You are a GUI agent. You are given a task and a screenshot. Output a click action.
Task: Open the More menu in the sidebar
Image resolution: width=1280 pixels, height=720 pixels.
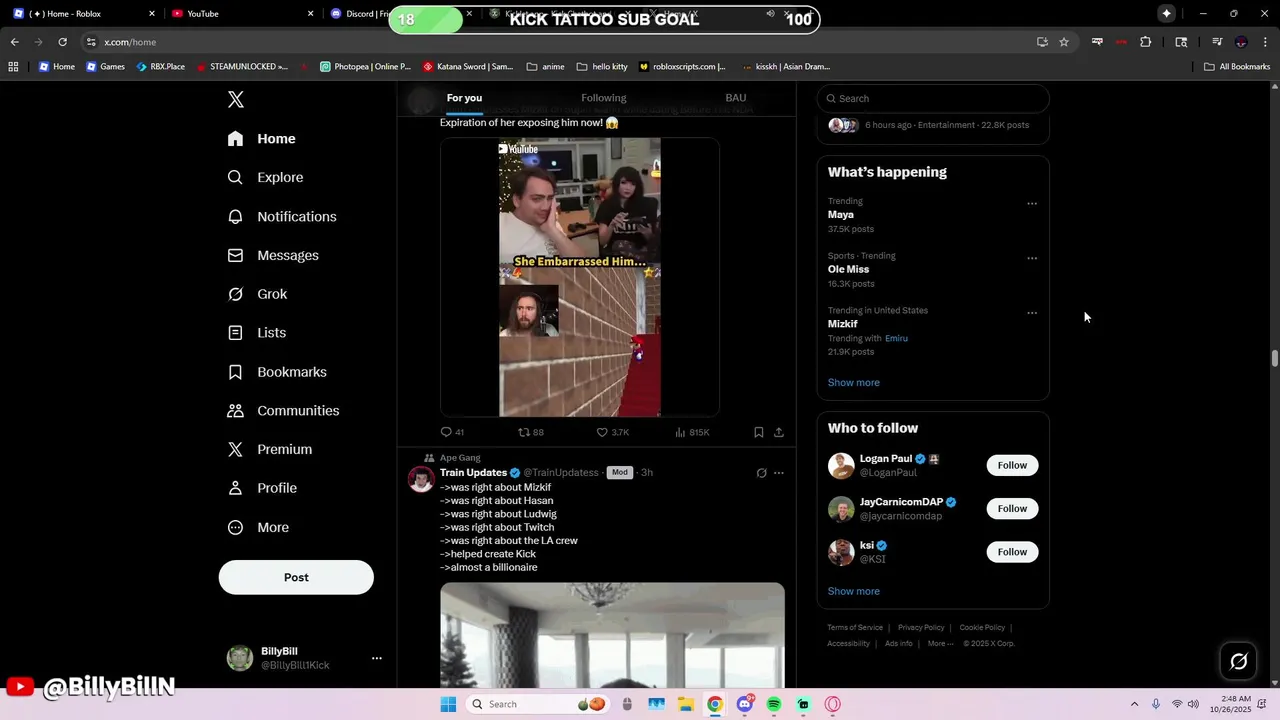[258, 527]
